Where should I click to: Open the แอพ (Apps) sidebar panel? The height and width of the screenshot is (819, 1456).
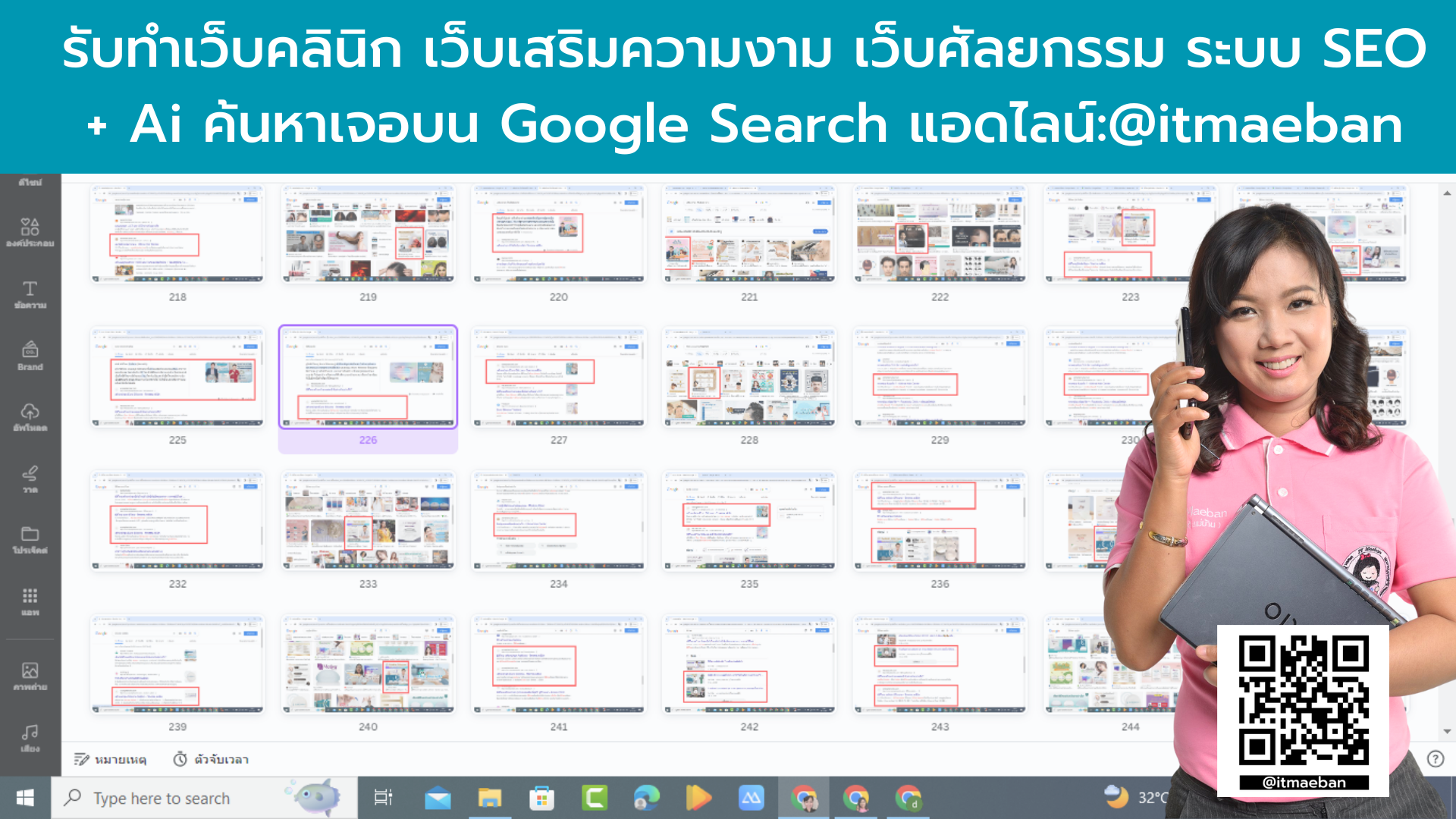tap(30, 601)
